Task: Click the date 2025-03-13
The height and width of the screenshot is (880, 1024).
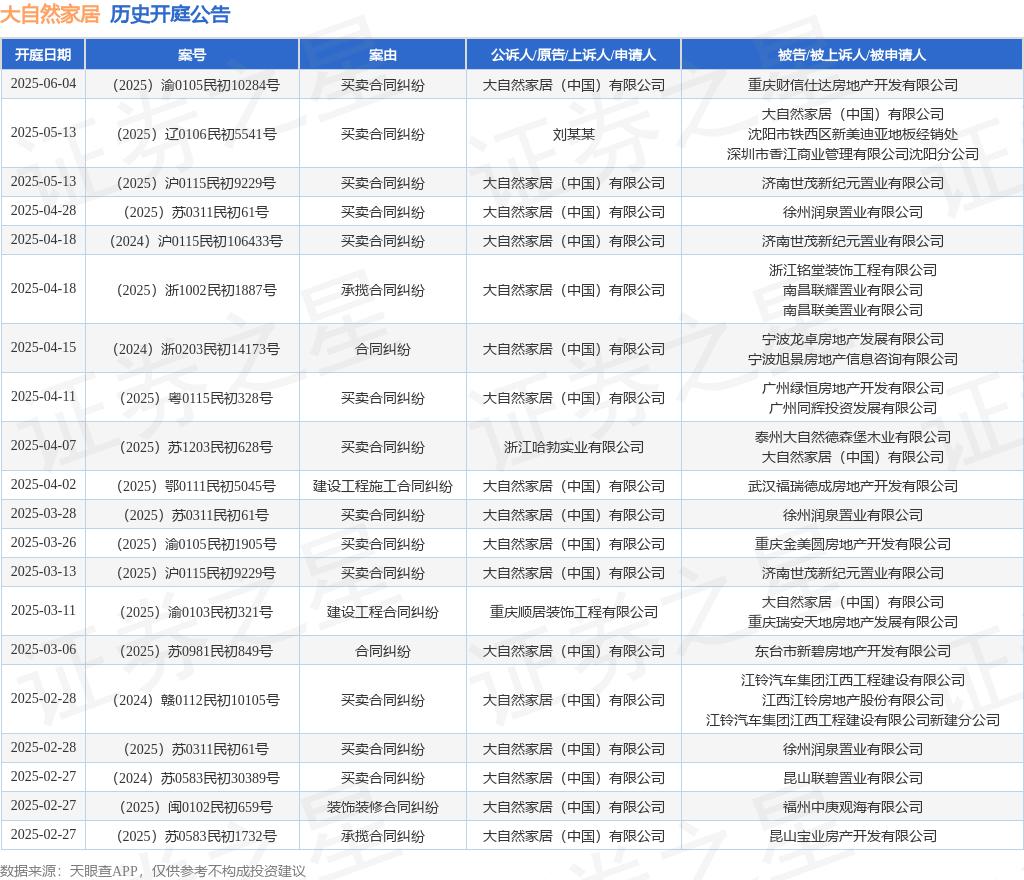Action: (x=43, y=572)
